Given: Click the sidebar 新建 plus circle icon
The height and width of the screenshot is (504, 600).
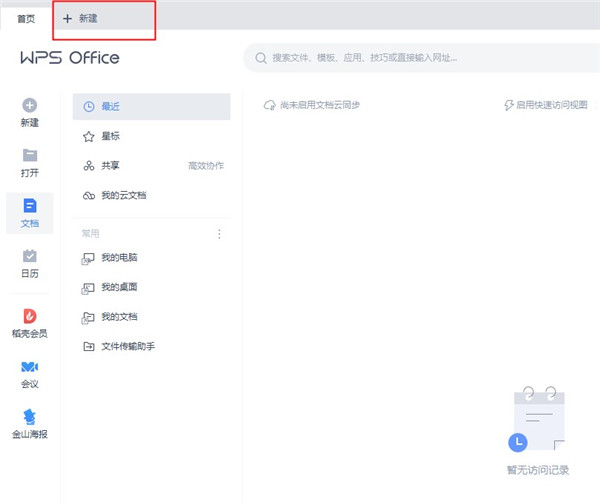Looking at the screenshot, I should [x=29, y=105].
